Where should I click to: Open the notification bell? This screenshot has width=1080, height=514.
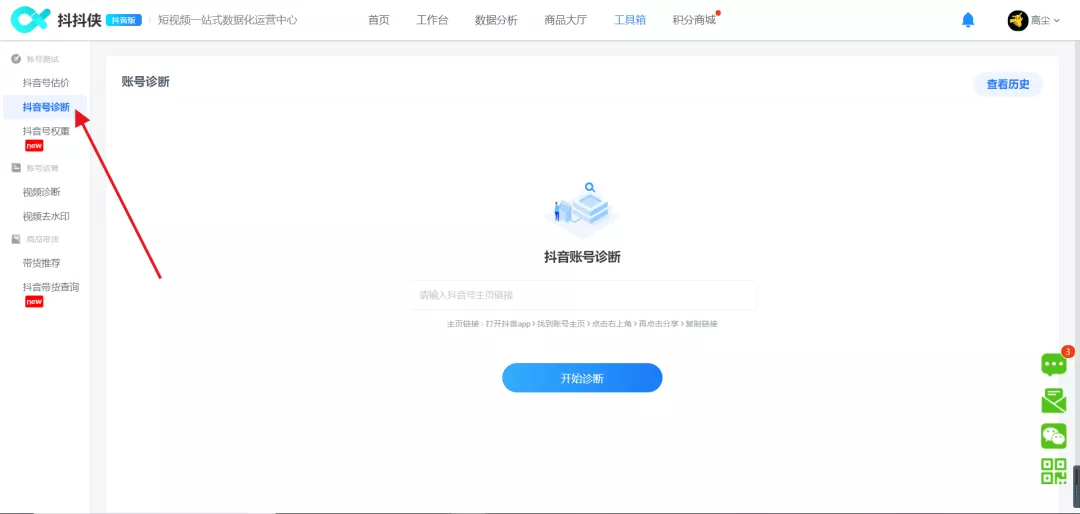coord(968,20)
